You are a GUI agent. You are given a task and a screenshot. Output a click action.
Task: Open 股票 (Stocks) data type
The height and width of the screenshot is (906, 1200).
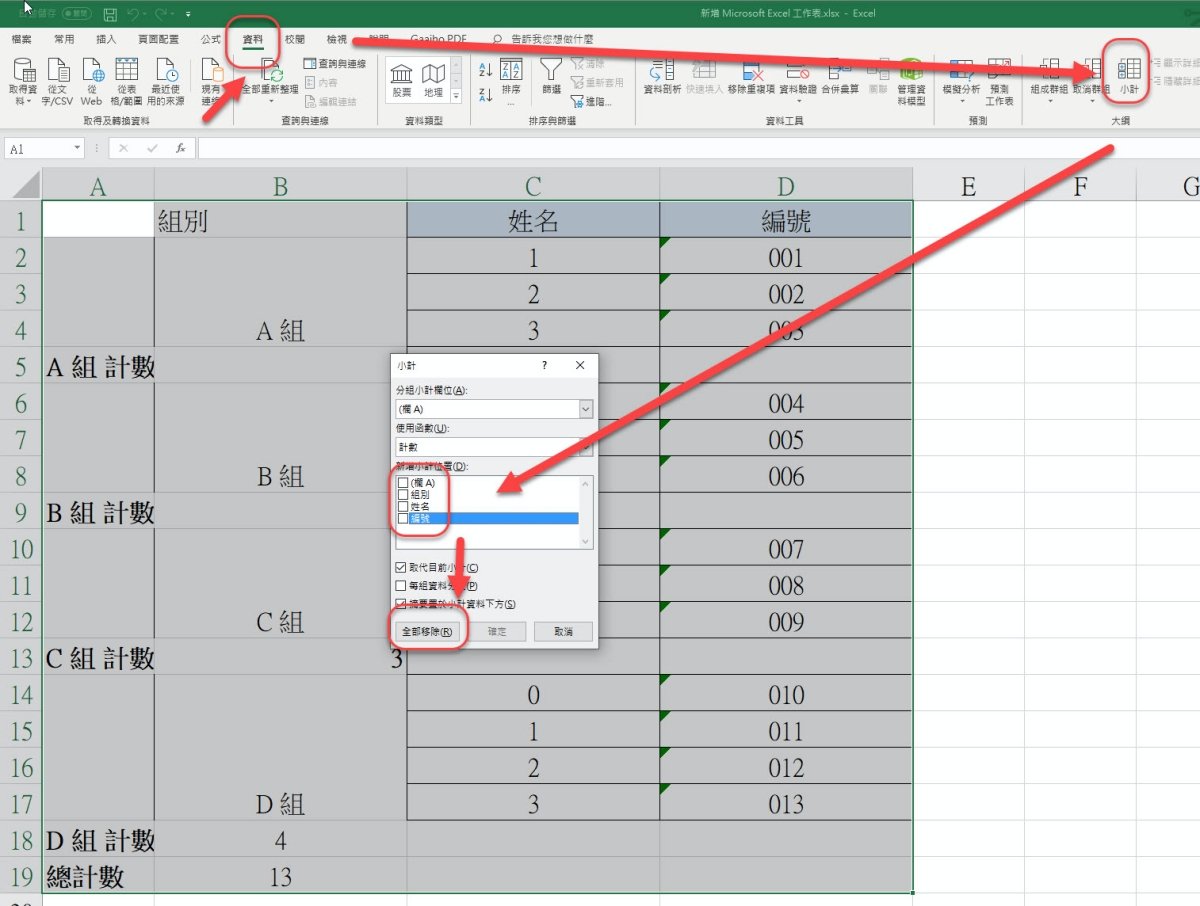point(401,79)
